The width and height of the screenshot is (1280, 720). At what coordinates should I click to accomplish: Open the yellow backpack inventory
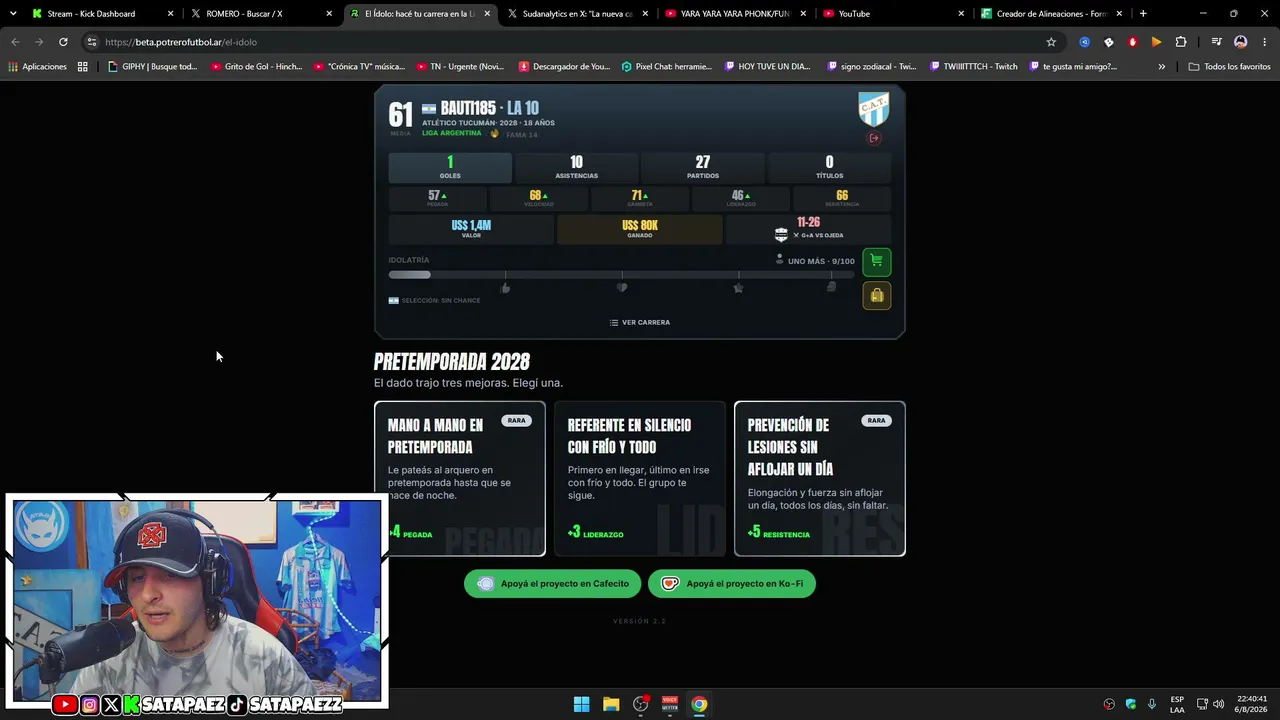point(876,296)
